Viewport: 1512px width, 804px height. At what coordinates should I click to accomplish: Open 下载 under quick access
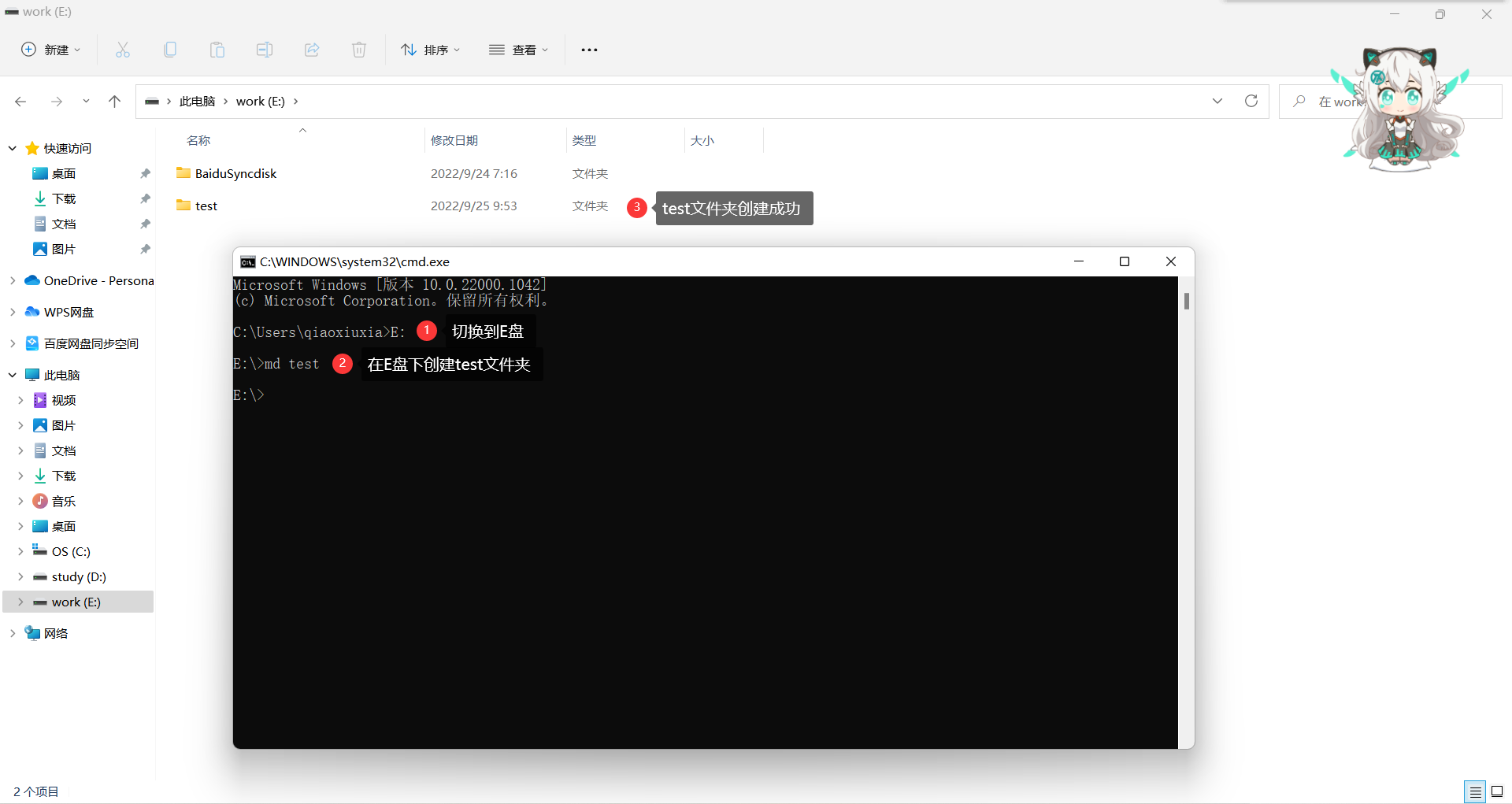click(54, 198)
